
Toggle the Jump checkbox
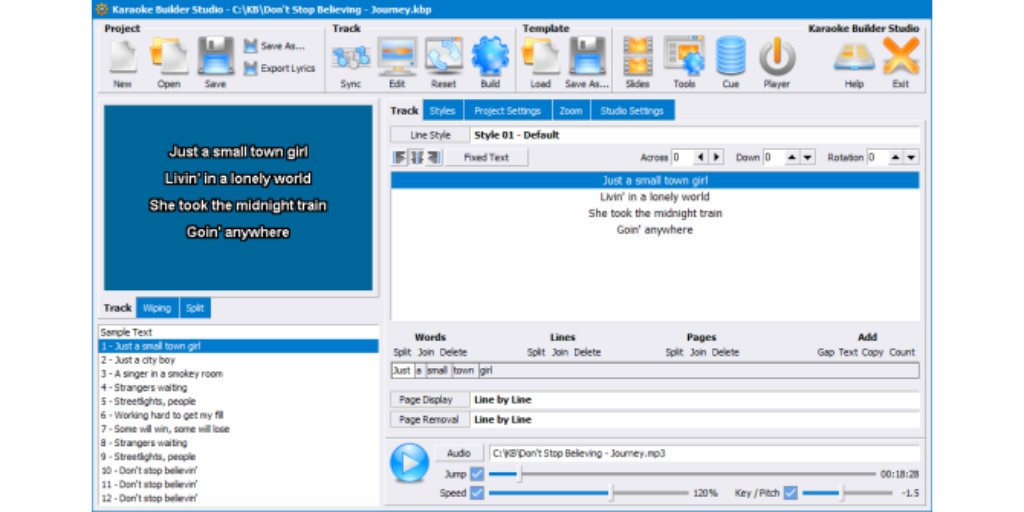pos(477,474)
